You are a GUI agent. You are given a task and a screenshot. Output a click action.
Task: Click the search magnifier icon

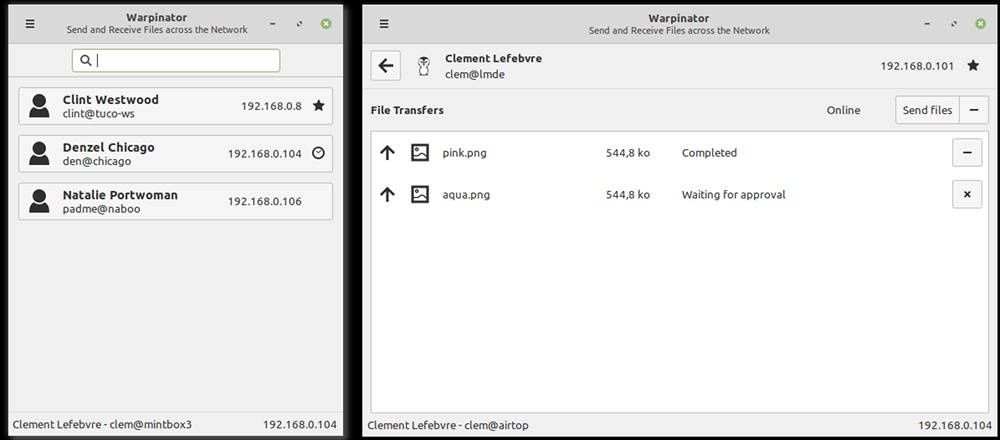pos(85,61)
